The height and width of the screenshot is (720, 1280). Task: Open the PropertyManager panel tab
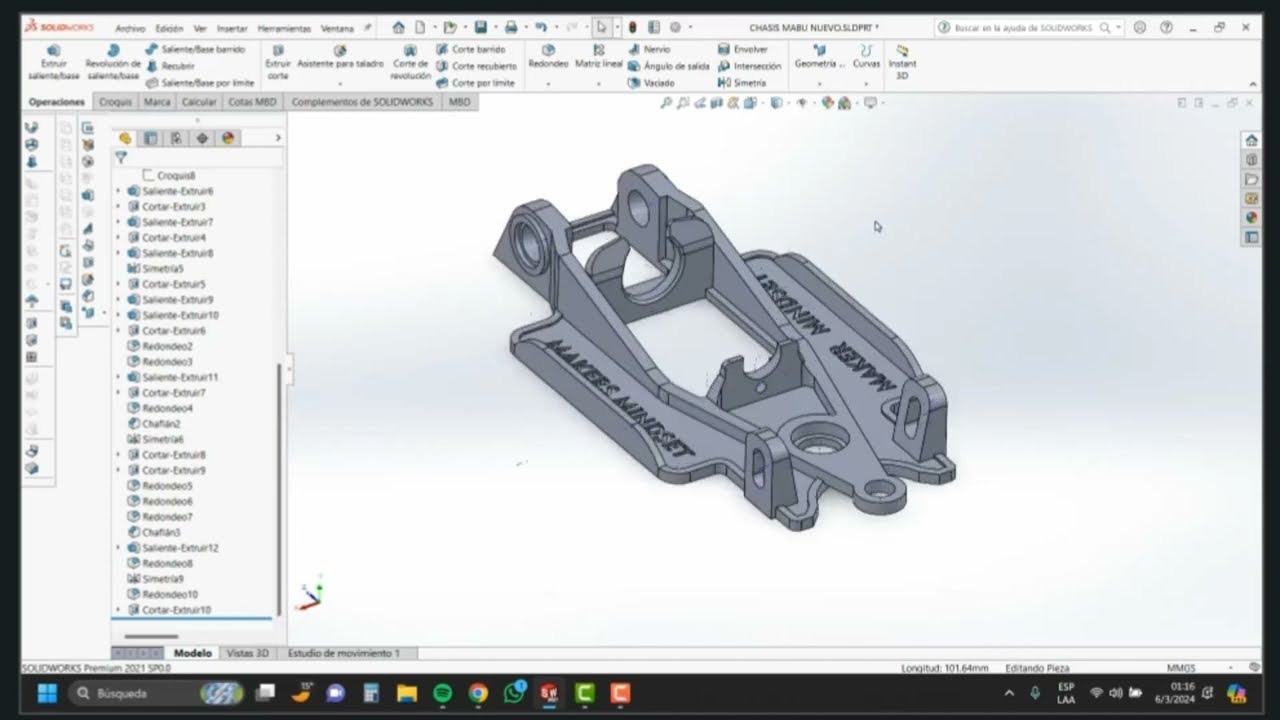tap(151, 138)
